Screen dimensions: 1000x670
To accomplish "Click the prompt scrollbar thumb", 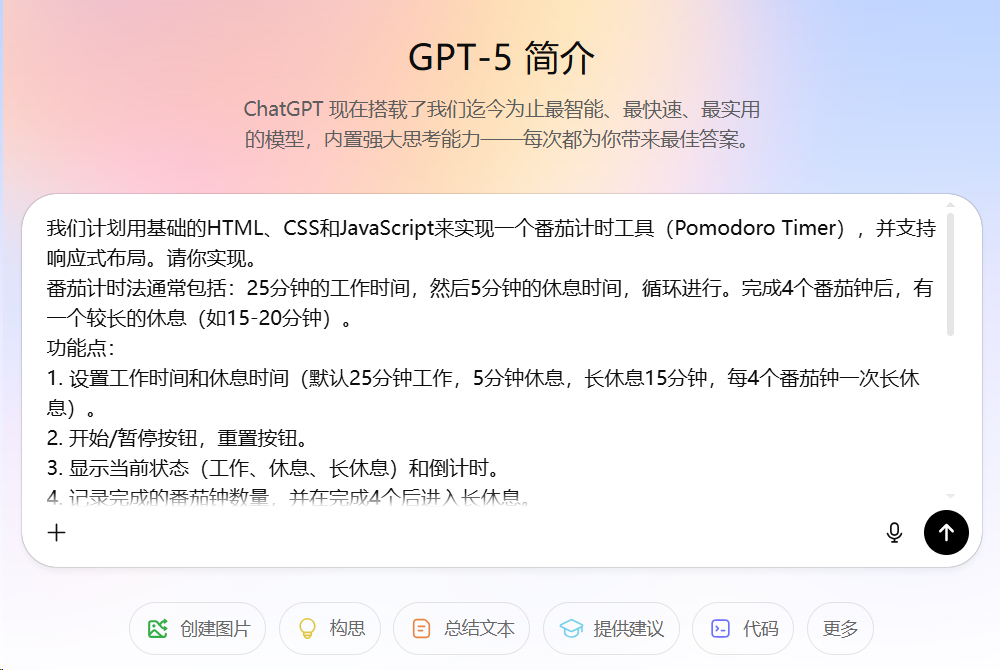I will point(950,274).
